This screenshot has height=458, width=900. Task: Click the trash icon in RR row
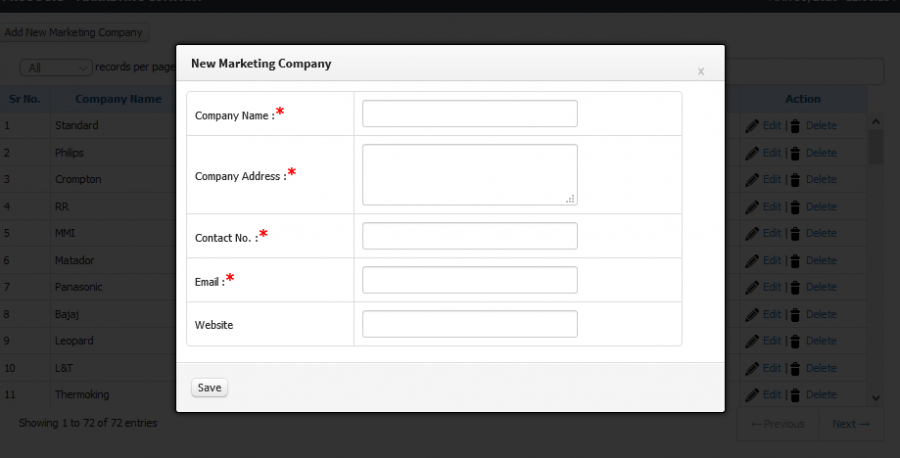[795, 207]
